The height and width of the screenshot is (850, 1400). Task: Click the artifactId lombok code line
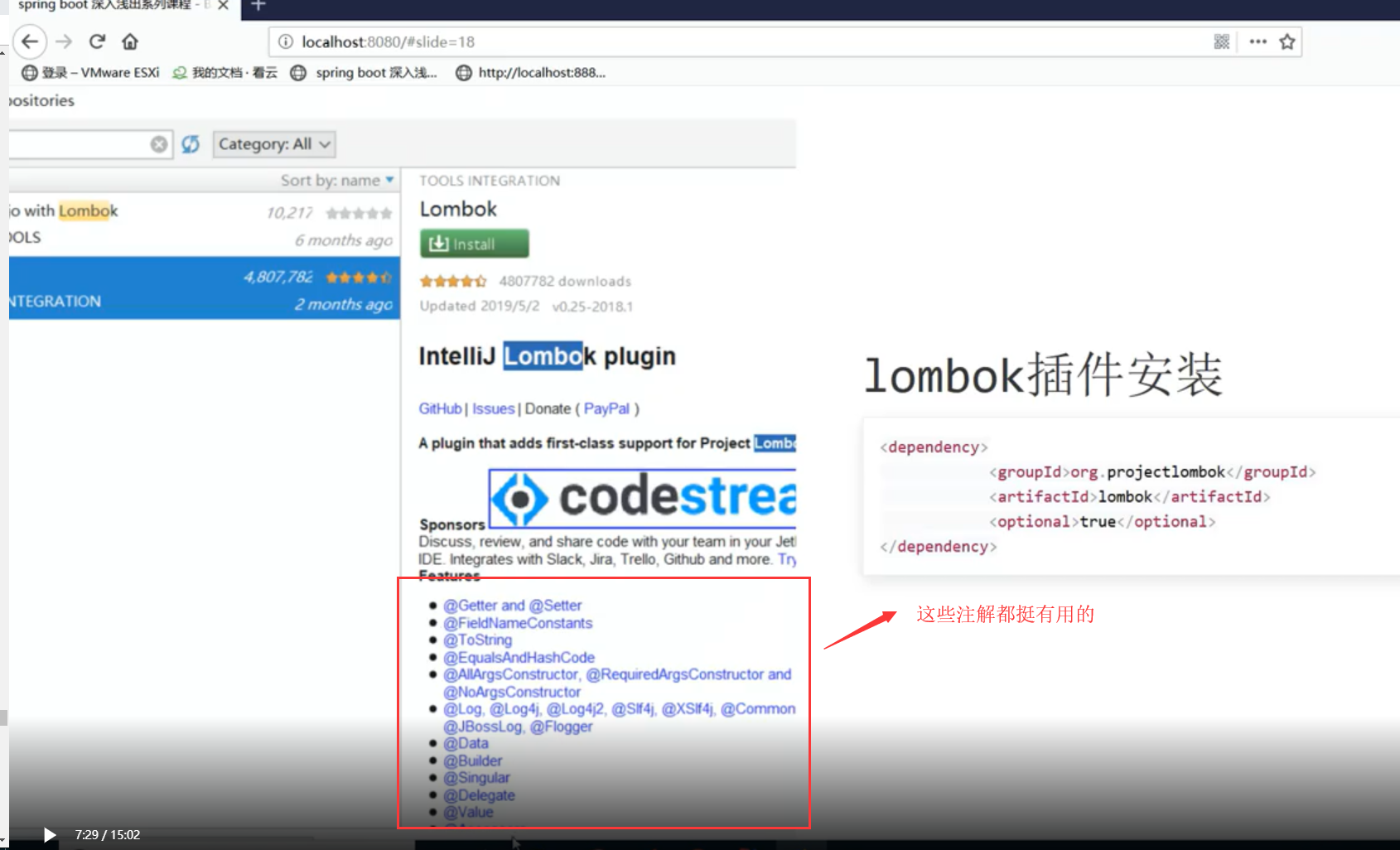pos(1129,497)
